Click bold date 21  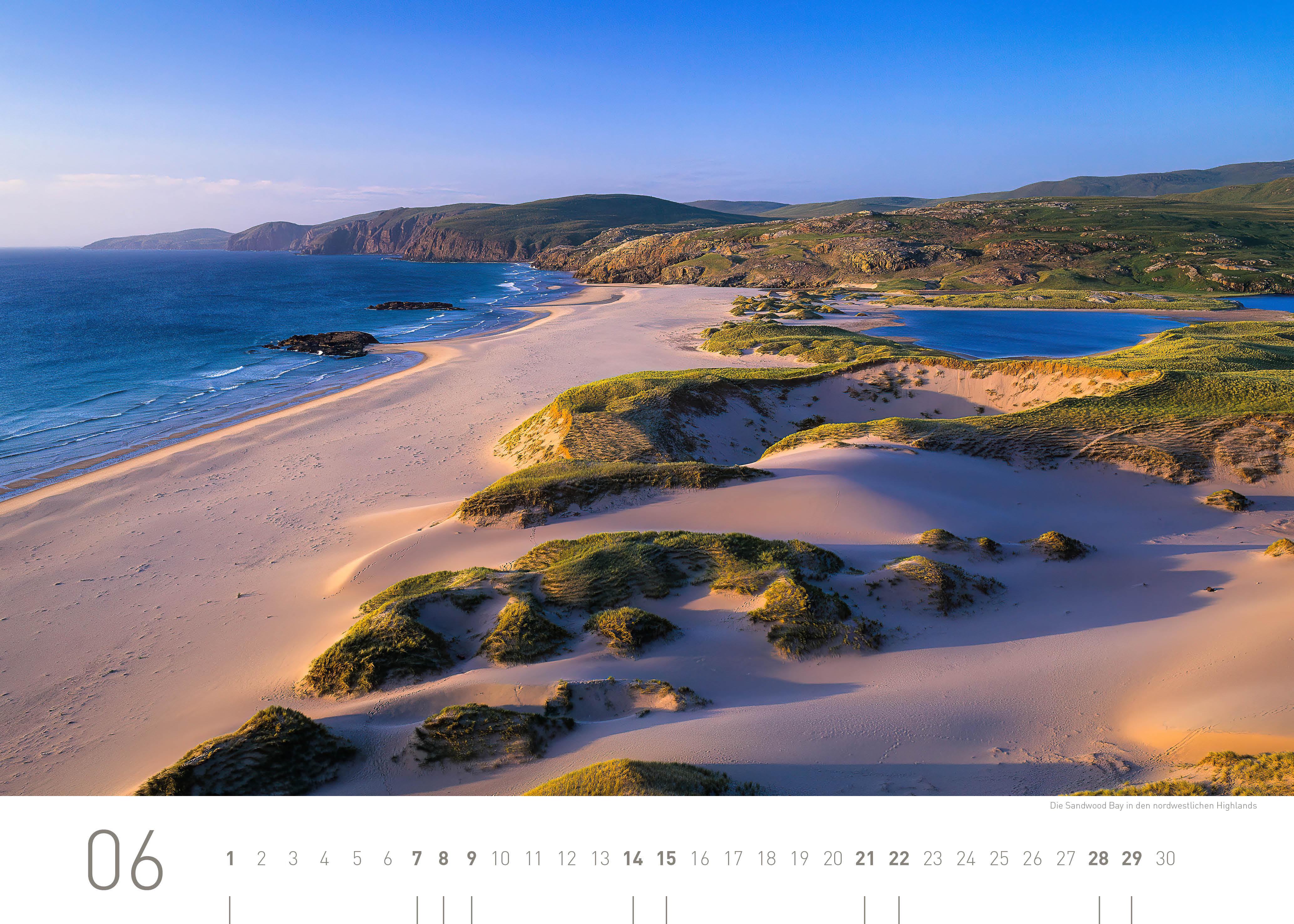(x=865, y=858)
